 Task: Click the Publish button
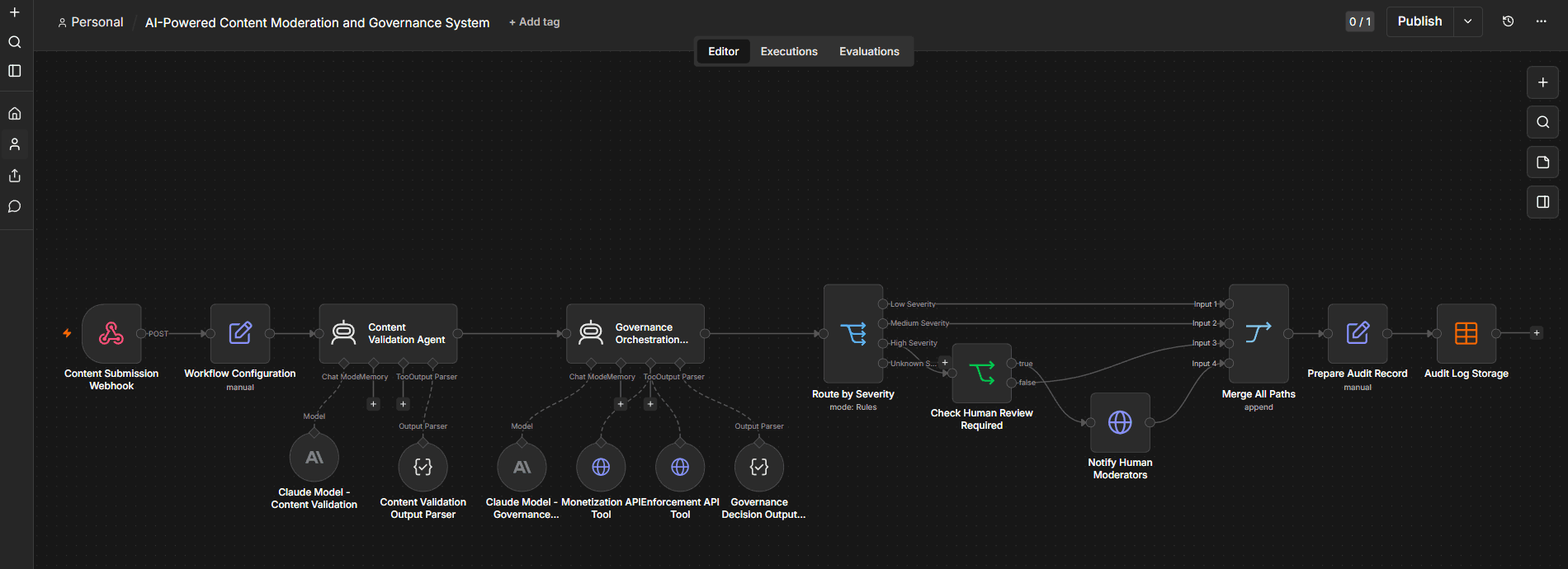point(1419,21)
